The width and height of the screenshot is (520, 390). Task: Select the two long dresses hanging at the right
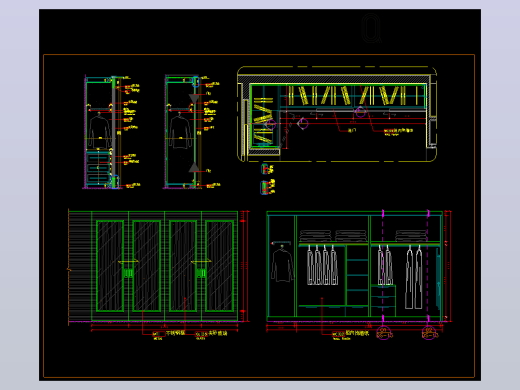[x=414, y=277]
